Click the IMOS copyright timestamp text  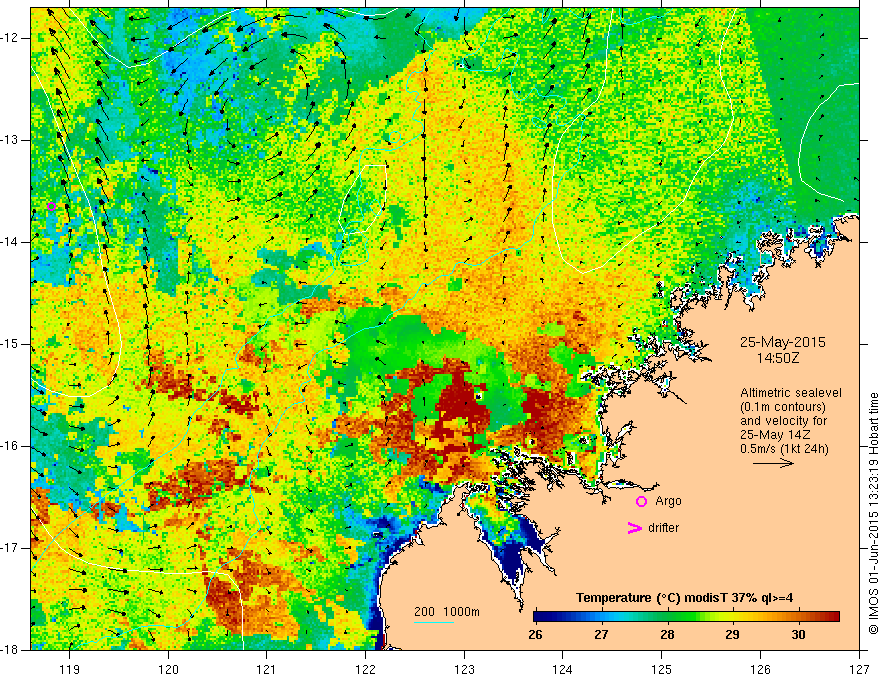(x=873, y=514)
